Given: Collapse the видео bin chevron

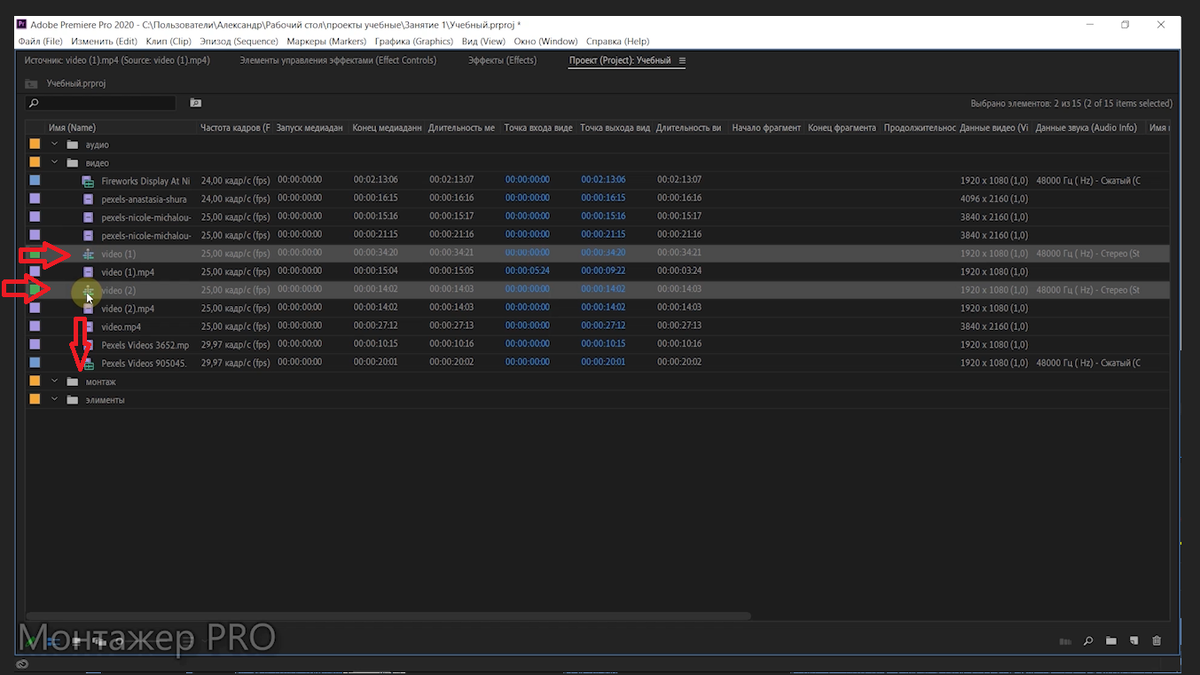Looking at the screenshot, I should pos(55,163).
